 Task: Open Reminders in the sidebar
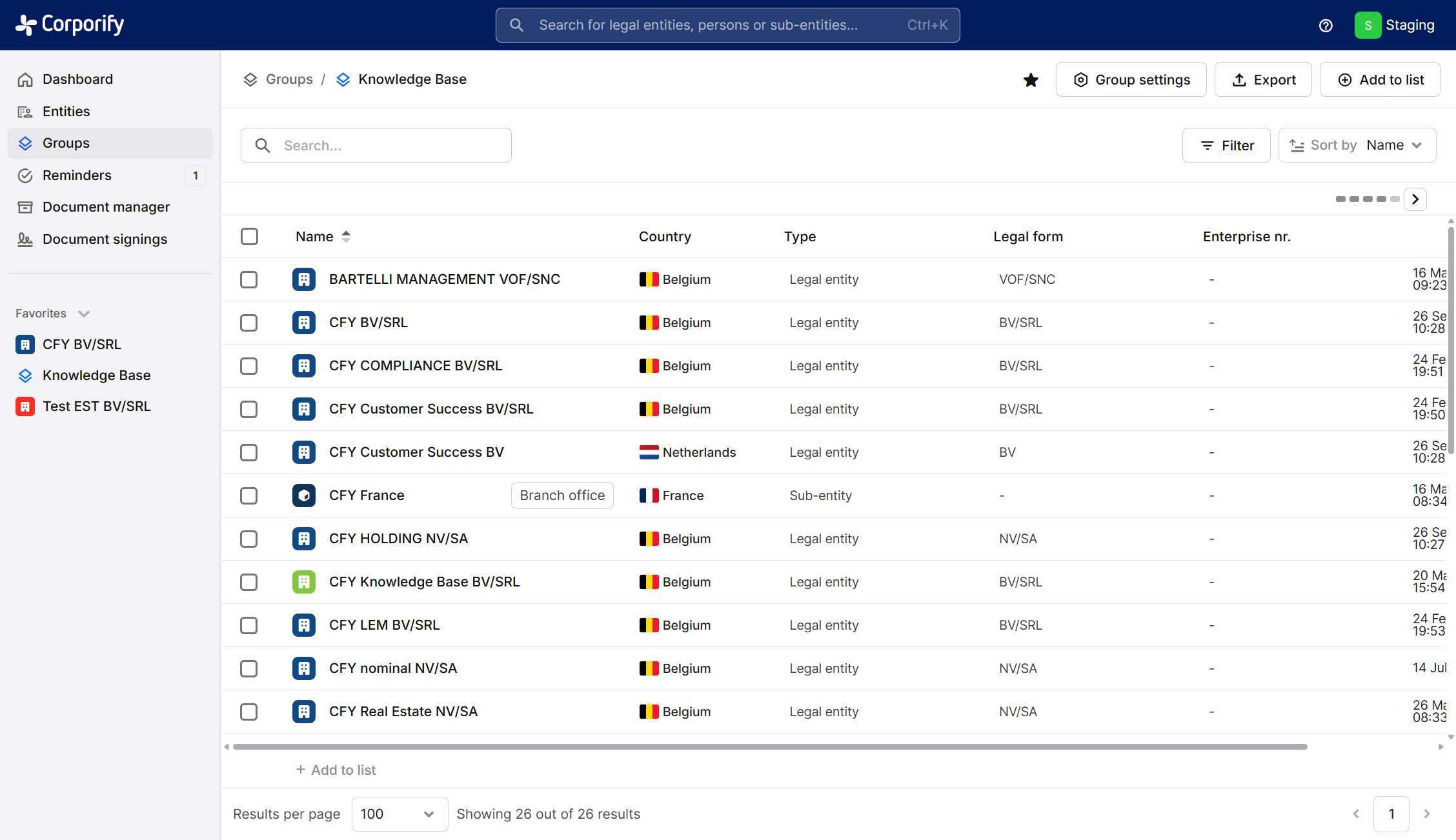pyautogui.click(x=77, y=175)
